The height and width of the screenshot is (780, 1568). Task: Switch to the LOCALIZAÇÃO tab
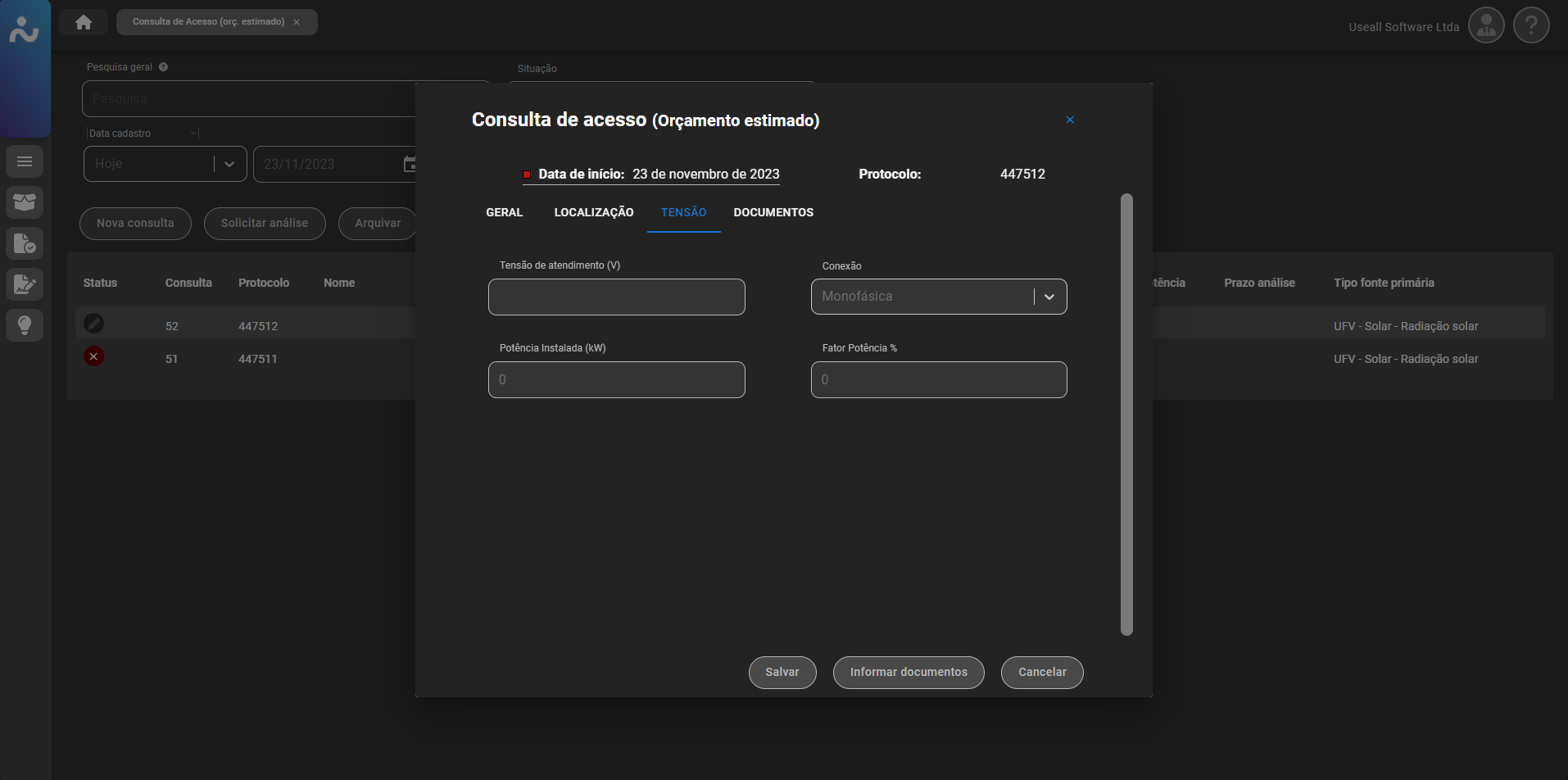coord(593,212)
